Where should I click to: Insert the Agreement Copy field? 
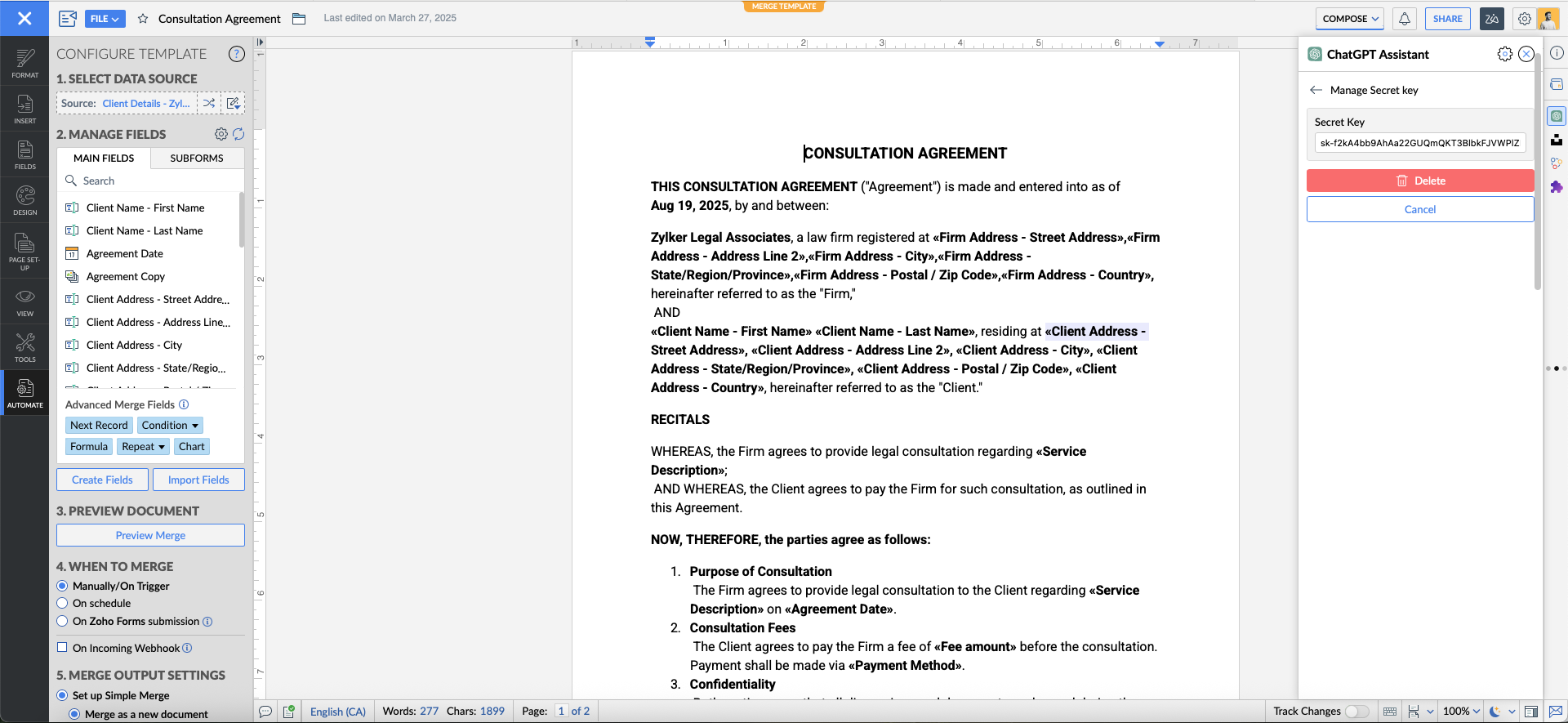pos(126,277)
